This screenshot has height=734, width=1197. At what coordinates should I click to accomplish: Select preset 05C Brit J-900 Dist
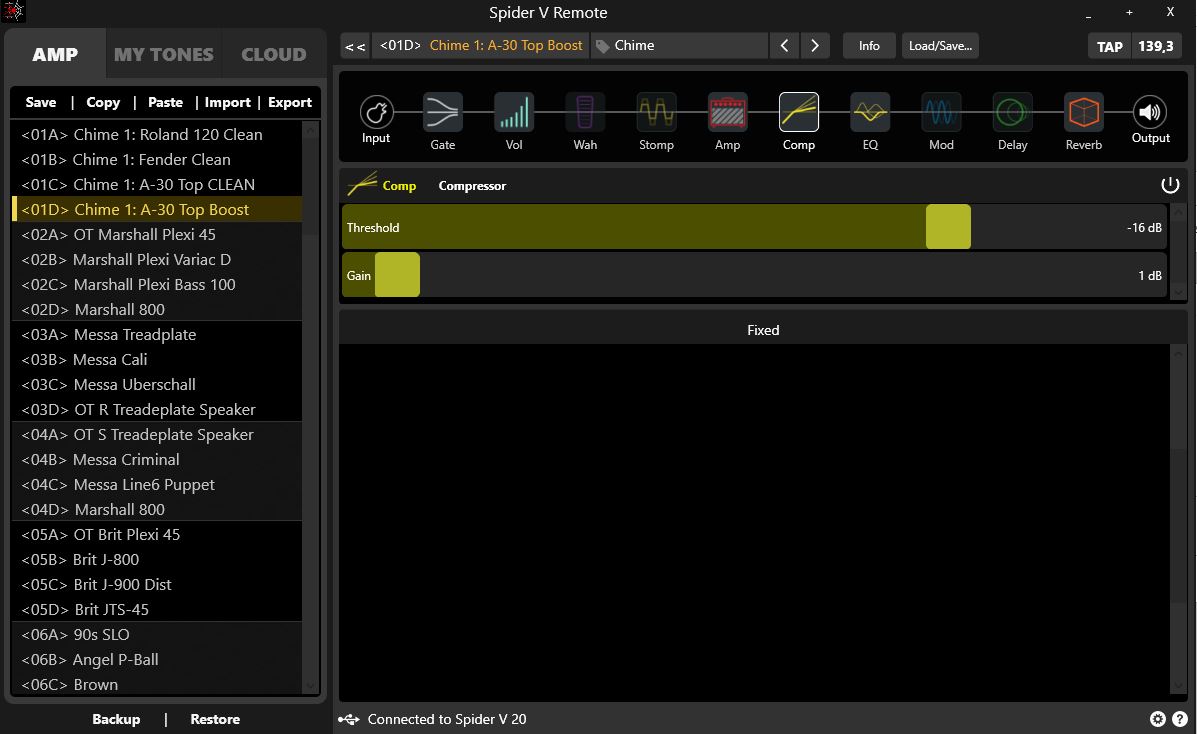click(x=156, y=584)
